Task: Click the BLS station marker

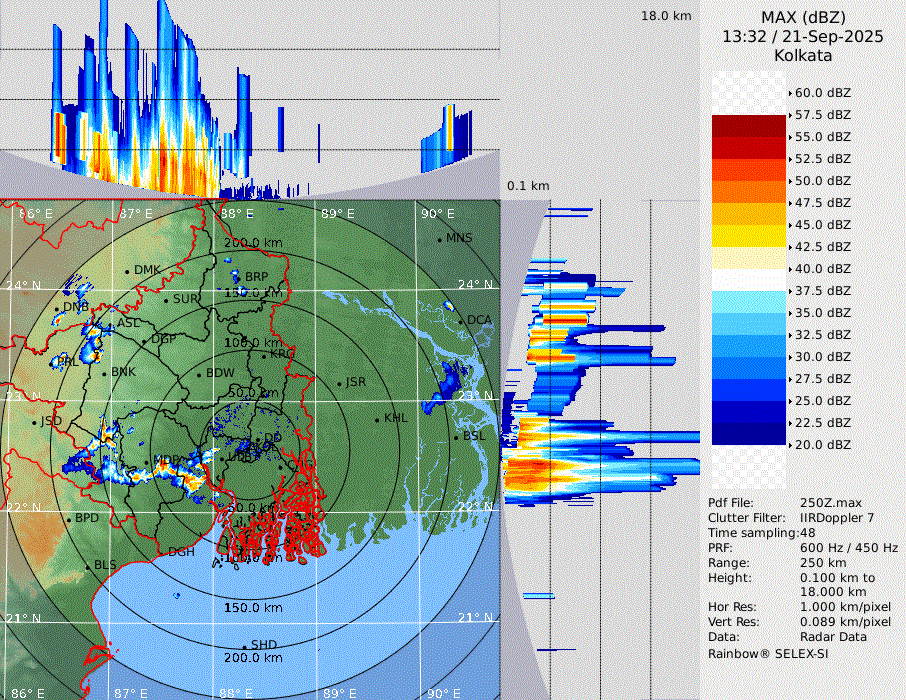Action: click(87, 566)
